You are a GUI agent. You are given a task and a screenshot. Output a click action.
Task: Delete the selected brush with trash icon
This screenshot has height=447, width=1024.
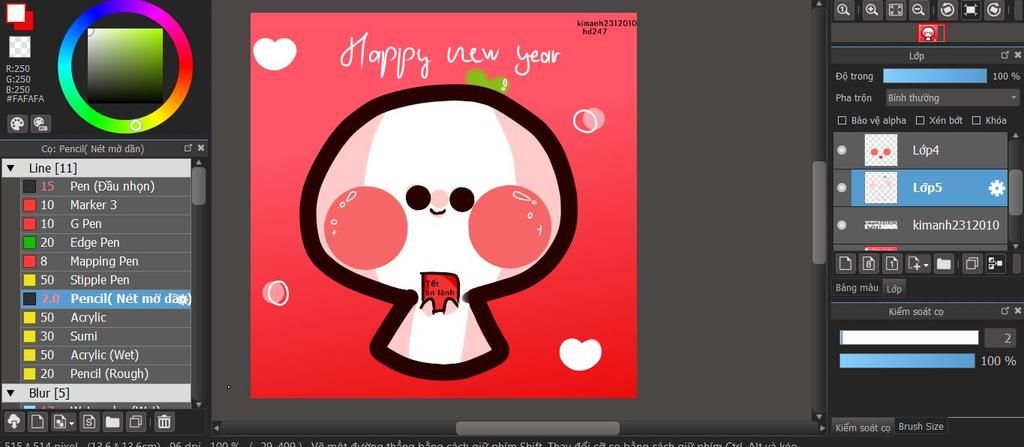[164, 422]
